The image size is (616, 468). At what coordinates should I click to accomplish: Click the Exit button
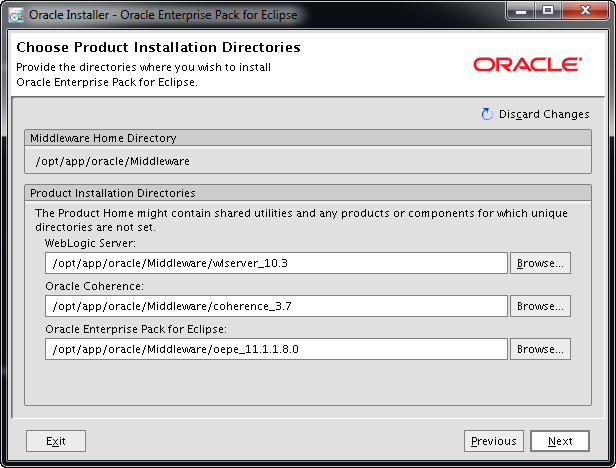click(x=56, y=441)
